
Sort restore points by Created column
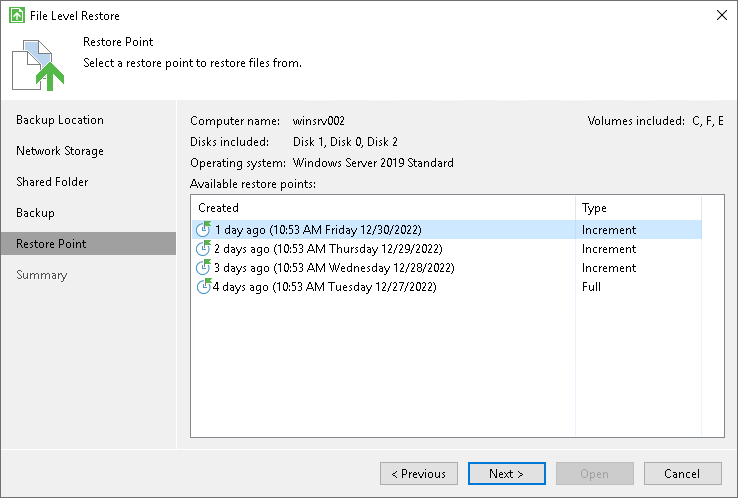point(383,208)
